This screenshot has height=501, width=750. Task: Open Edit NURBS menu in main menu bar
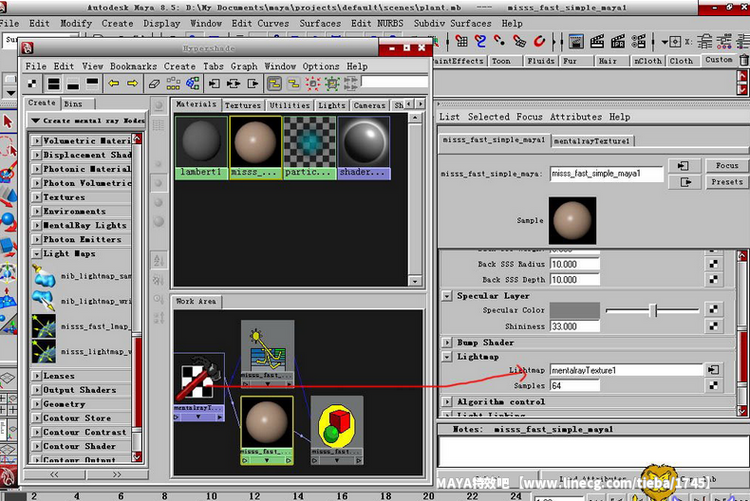[x=377, y=23]
